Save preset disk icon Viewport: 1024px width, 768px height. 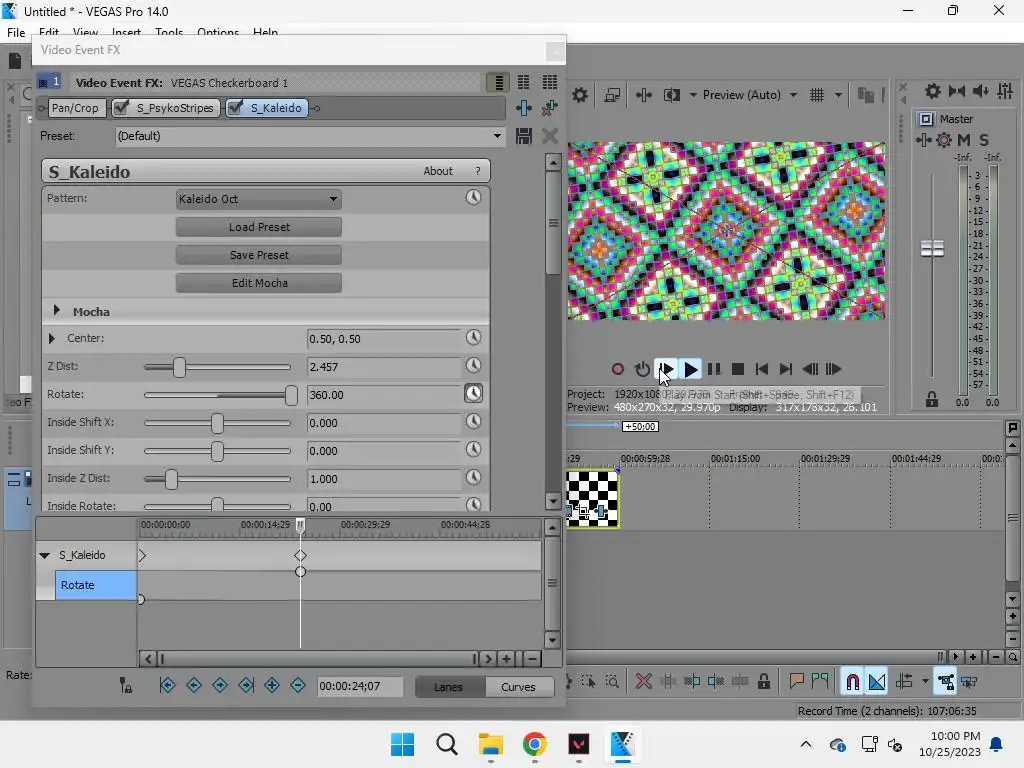click(524, 136)
